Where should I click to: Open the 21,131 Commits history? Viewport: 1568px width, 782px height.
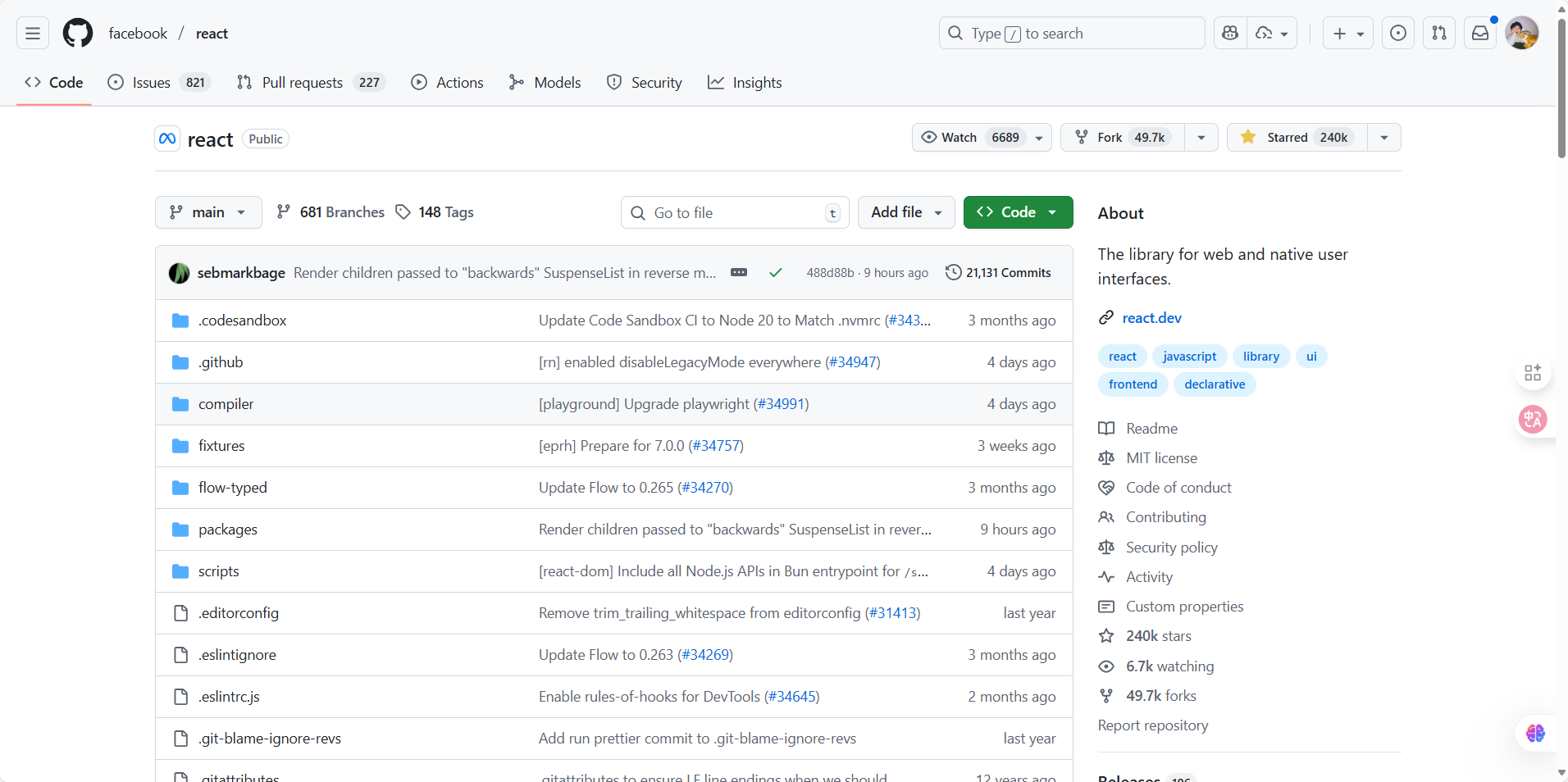(x=998, y=273)
